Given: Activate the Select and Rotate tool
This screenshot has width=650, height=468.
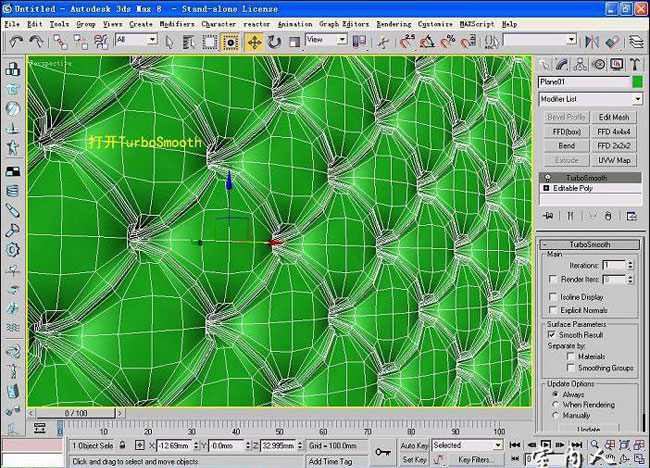Looking at the screenshot, I should pos(274,42).
